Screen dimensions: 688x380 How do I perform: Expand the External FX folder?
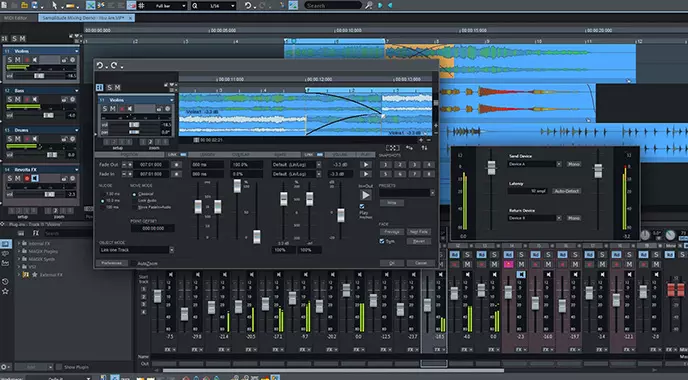tap(19, 275)
